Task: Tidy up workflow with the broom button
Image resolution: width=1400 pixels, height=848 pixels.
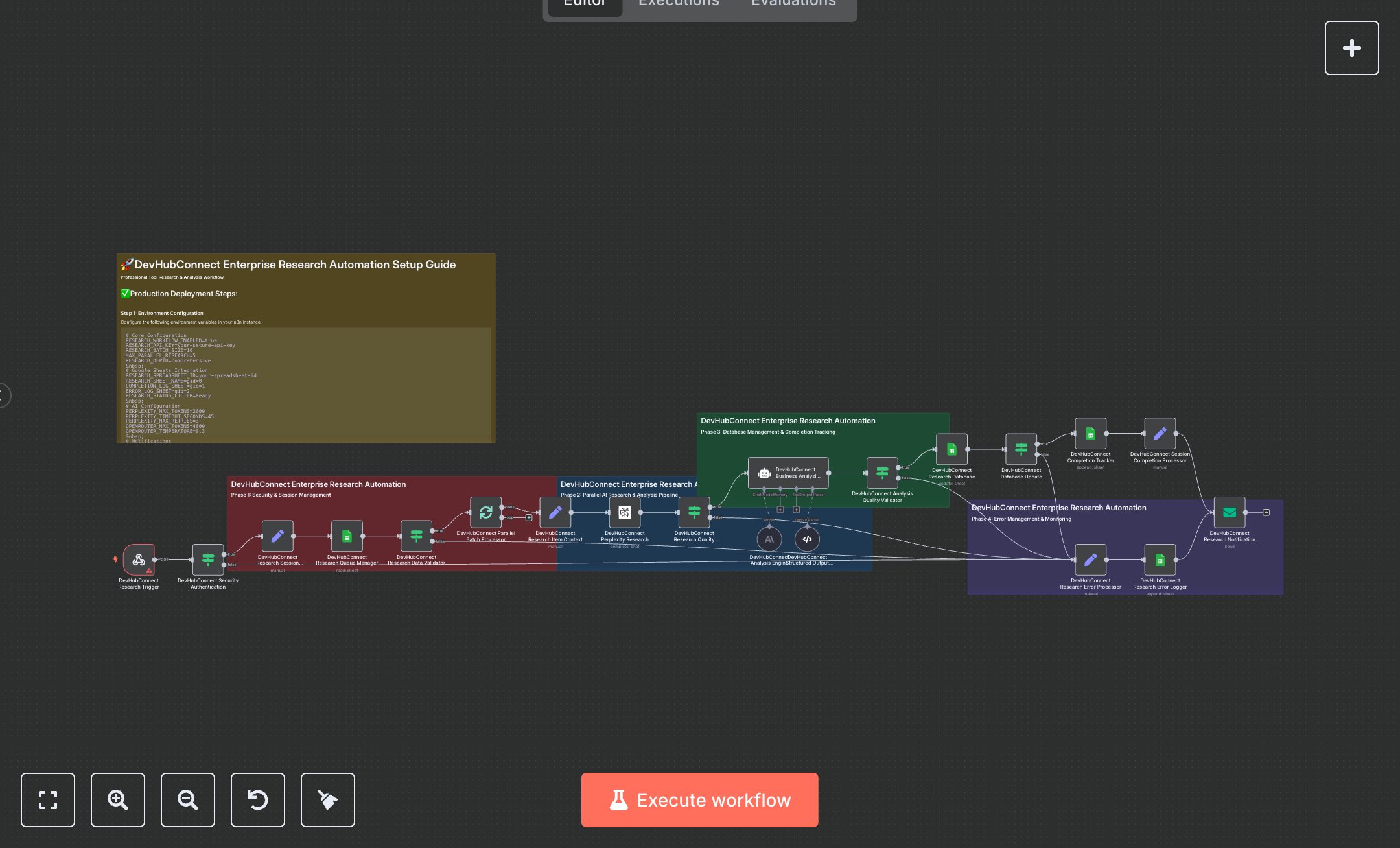Action: click(327, 800)
